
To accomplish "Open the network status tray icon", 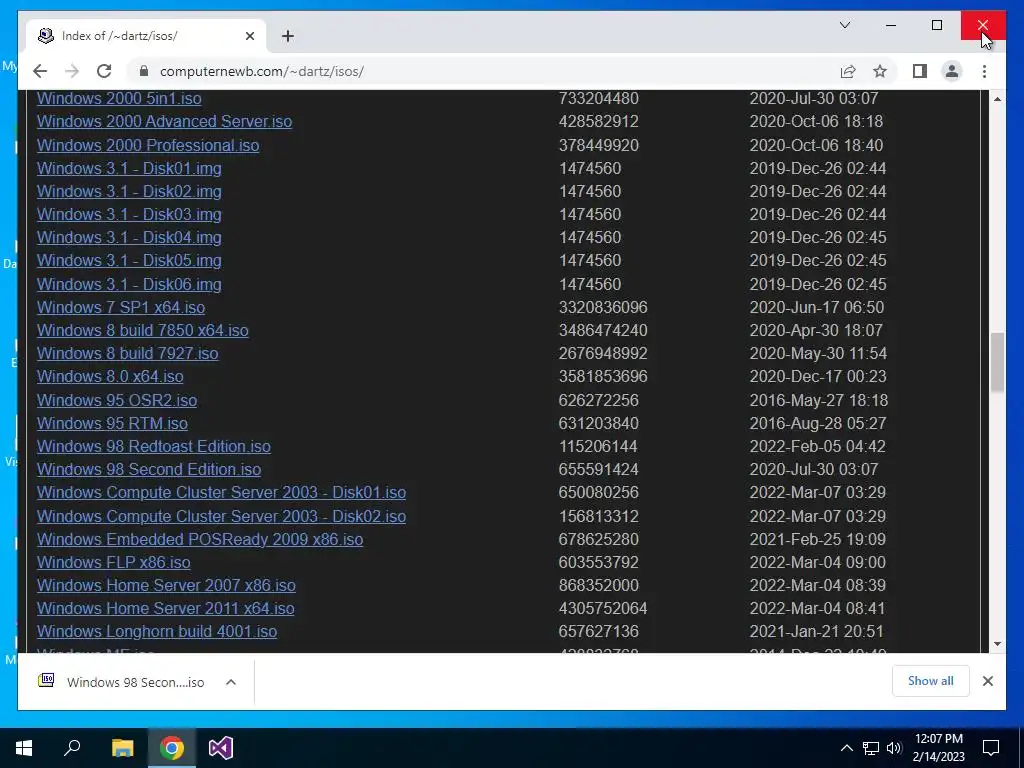I will pos(871,748).
